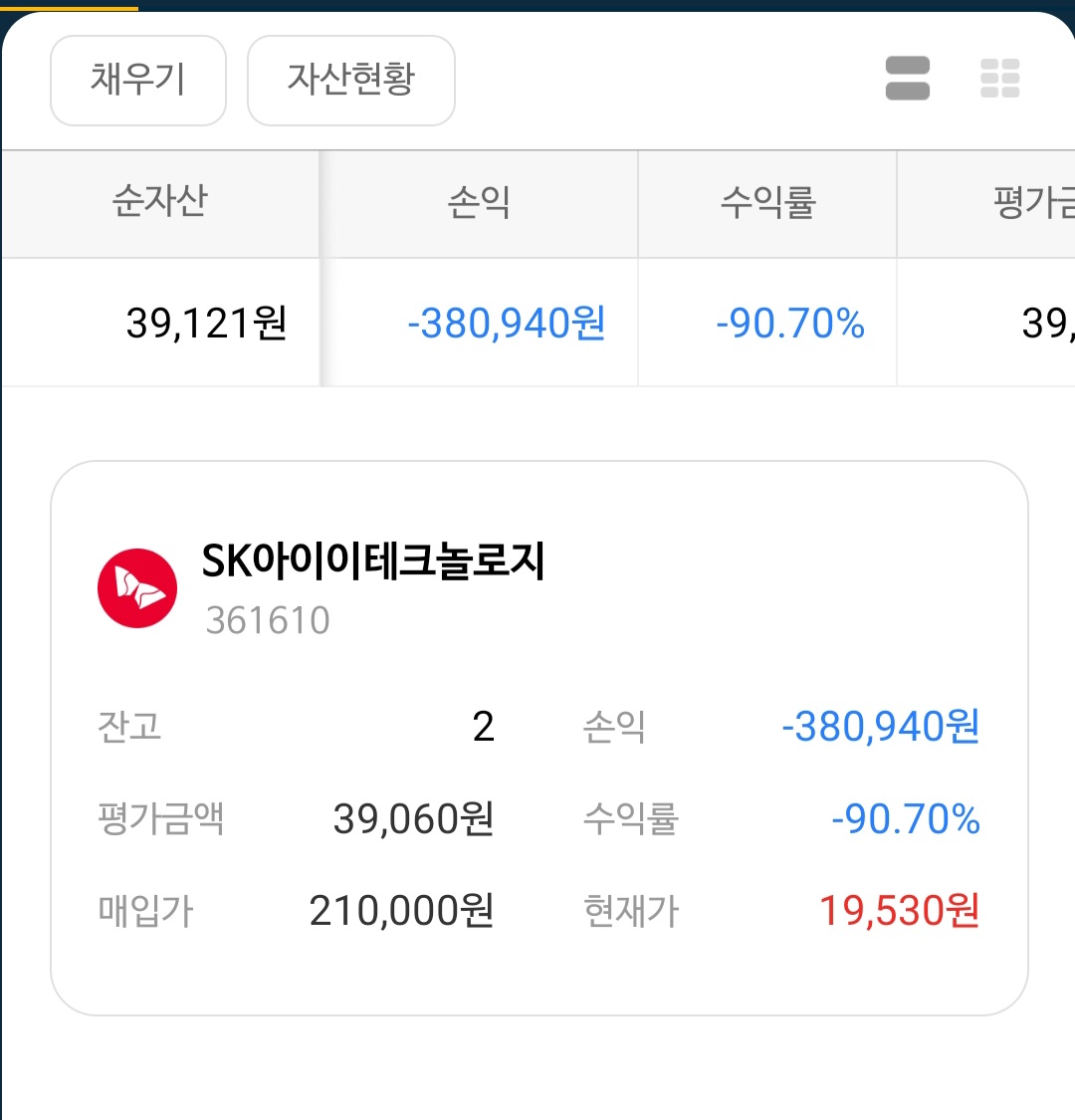Image resolution: width=1075 pixels, height=1120 pixels.
Task: Select the 손익 column header
Action: pos(479,203)
